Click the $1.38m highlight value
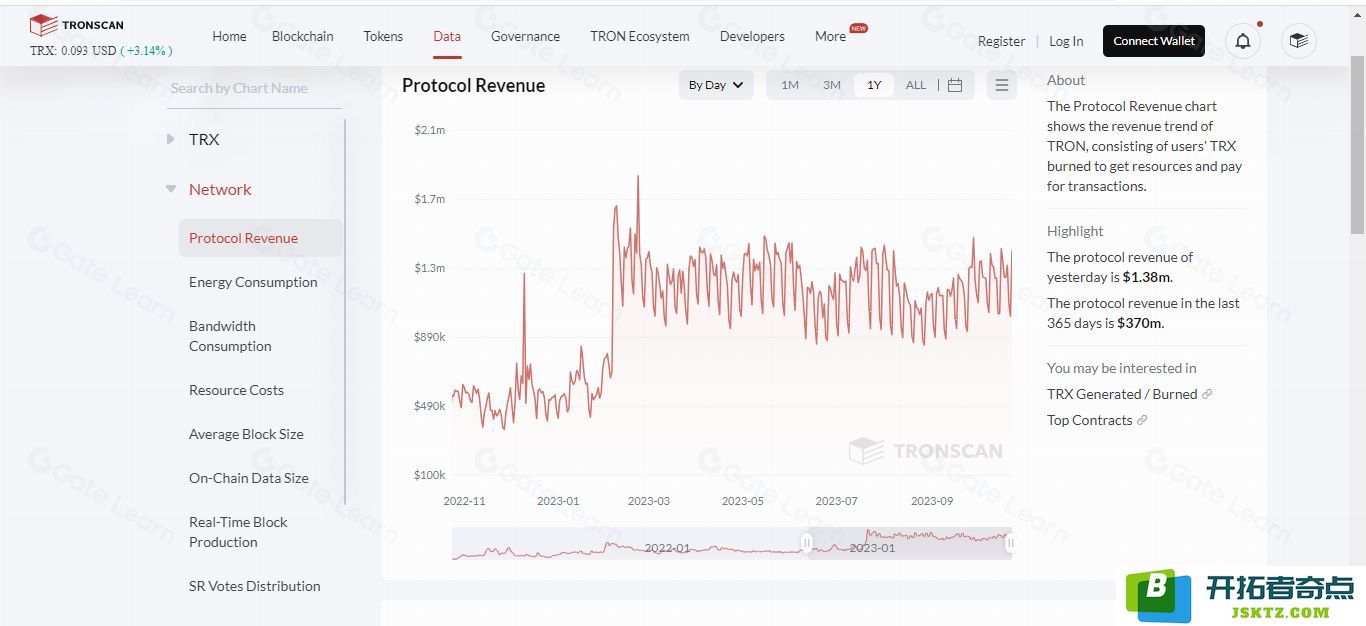The width and height of the screenshot is (1366, 626). [1146, 277]
